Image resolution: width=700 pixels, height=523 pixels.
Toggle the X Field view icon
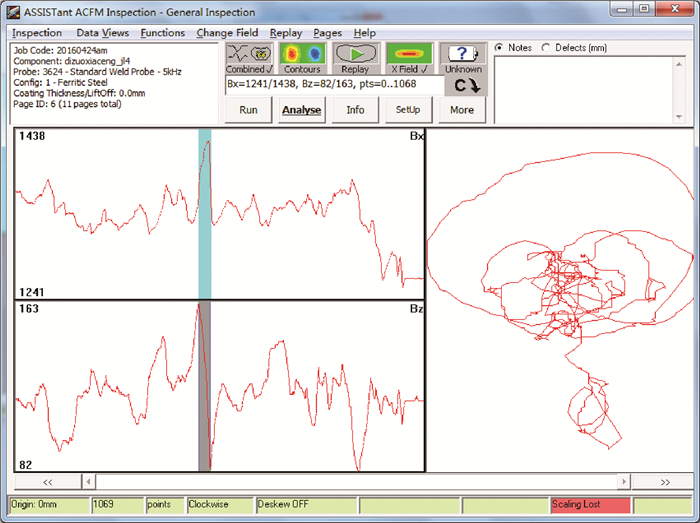click(x=410, y=54)
